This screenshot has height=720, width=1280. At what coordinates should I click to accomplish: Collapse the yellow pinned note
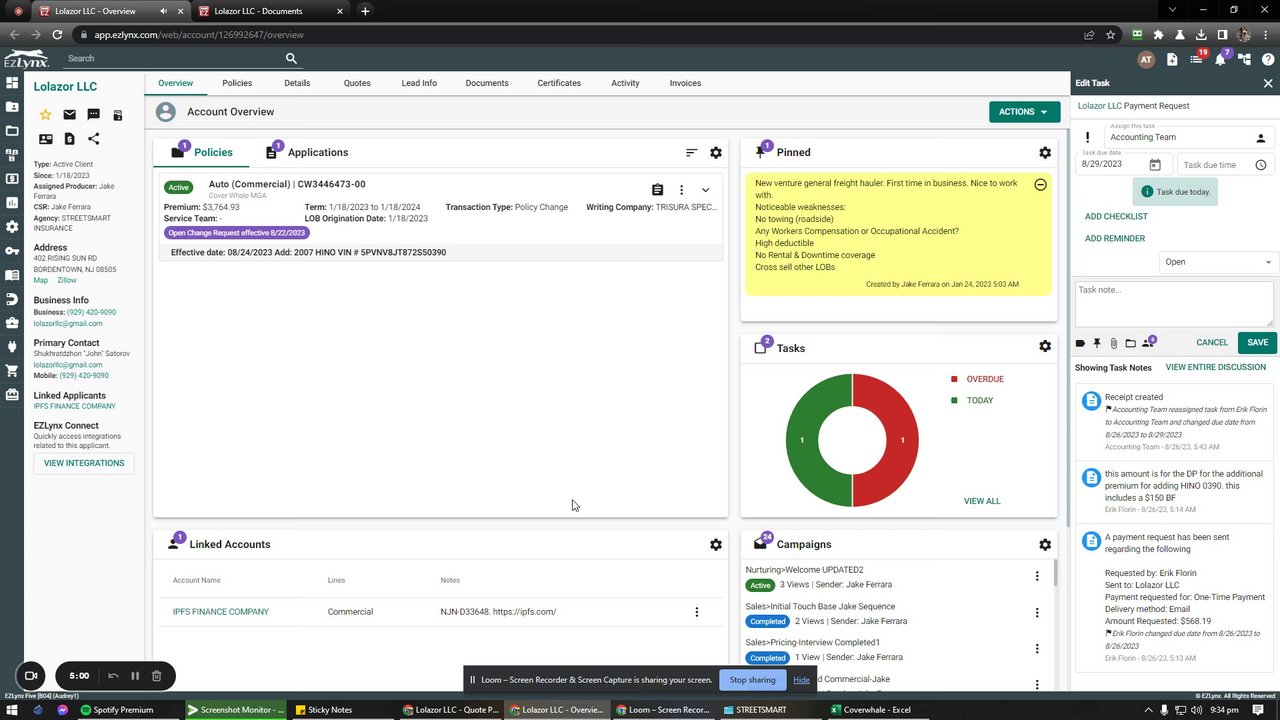tap(1040, 185)
